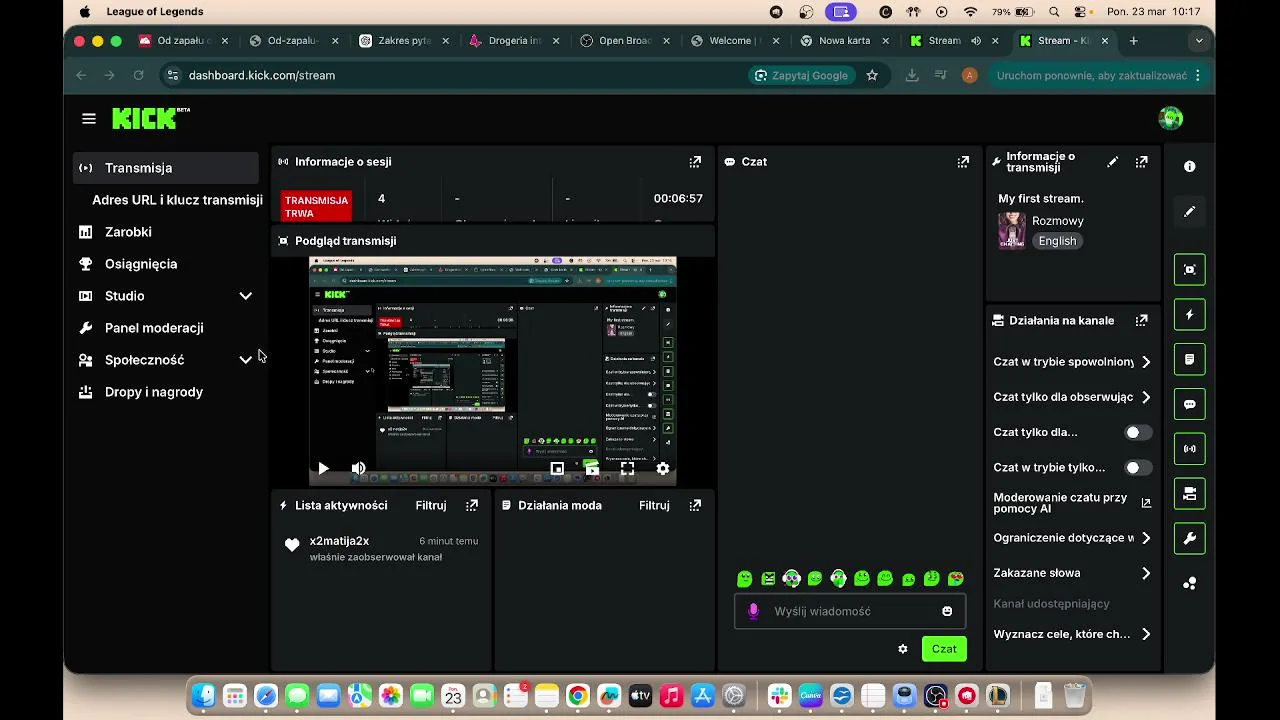Click 'Uruchom ponownie, aby zaktualizować'
1280x720 pixels.
[1098, 75]
